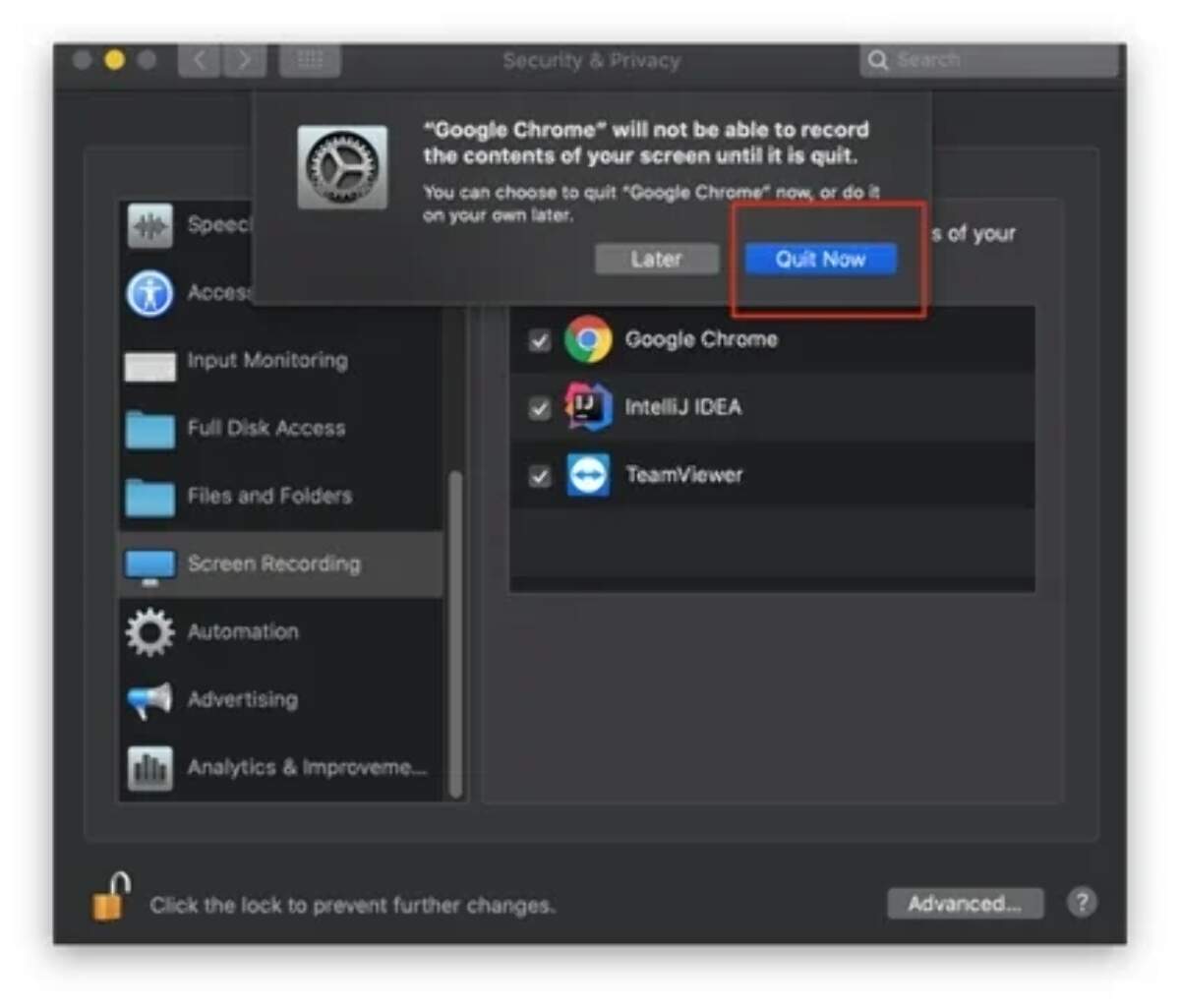This screenshot has width=1180, height=1008.
Task: Click the Speech Recognition waveform icon
Action: (149, 226)
